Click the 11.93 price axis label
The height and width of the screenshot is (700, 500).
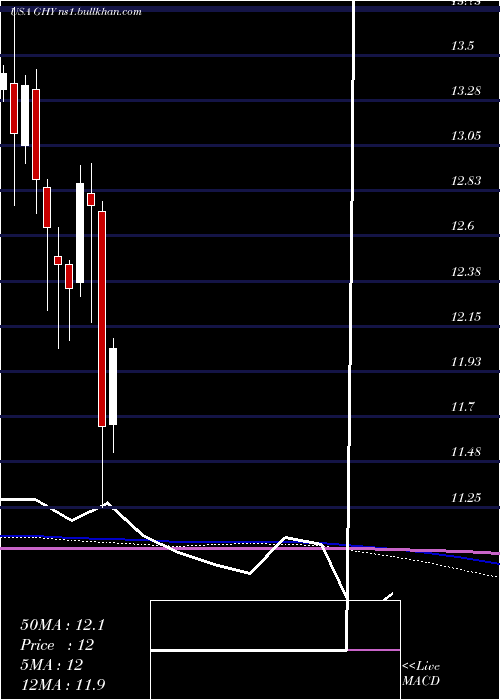466,362
